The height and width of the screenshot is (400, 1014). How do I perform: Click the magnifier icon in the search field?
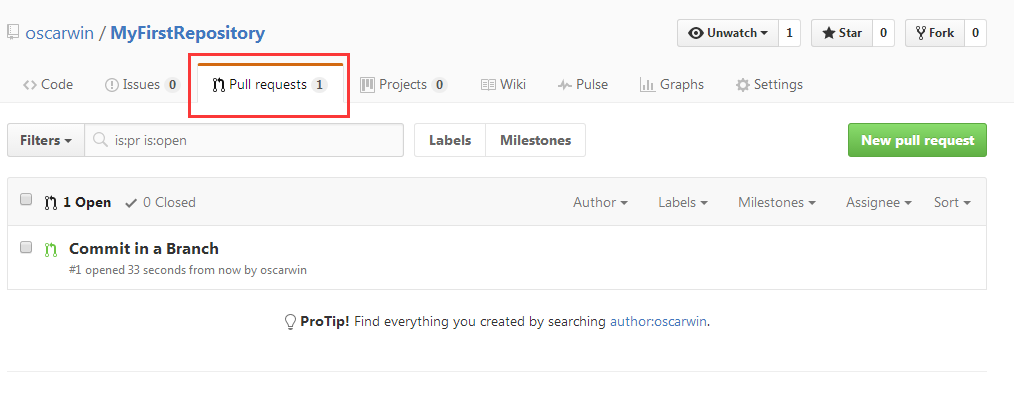(100, 140)
